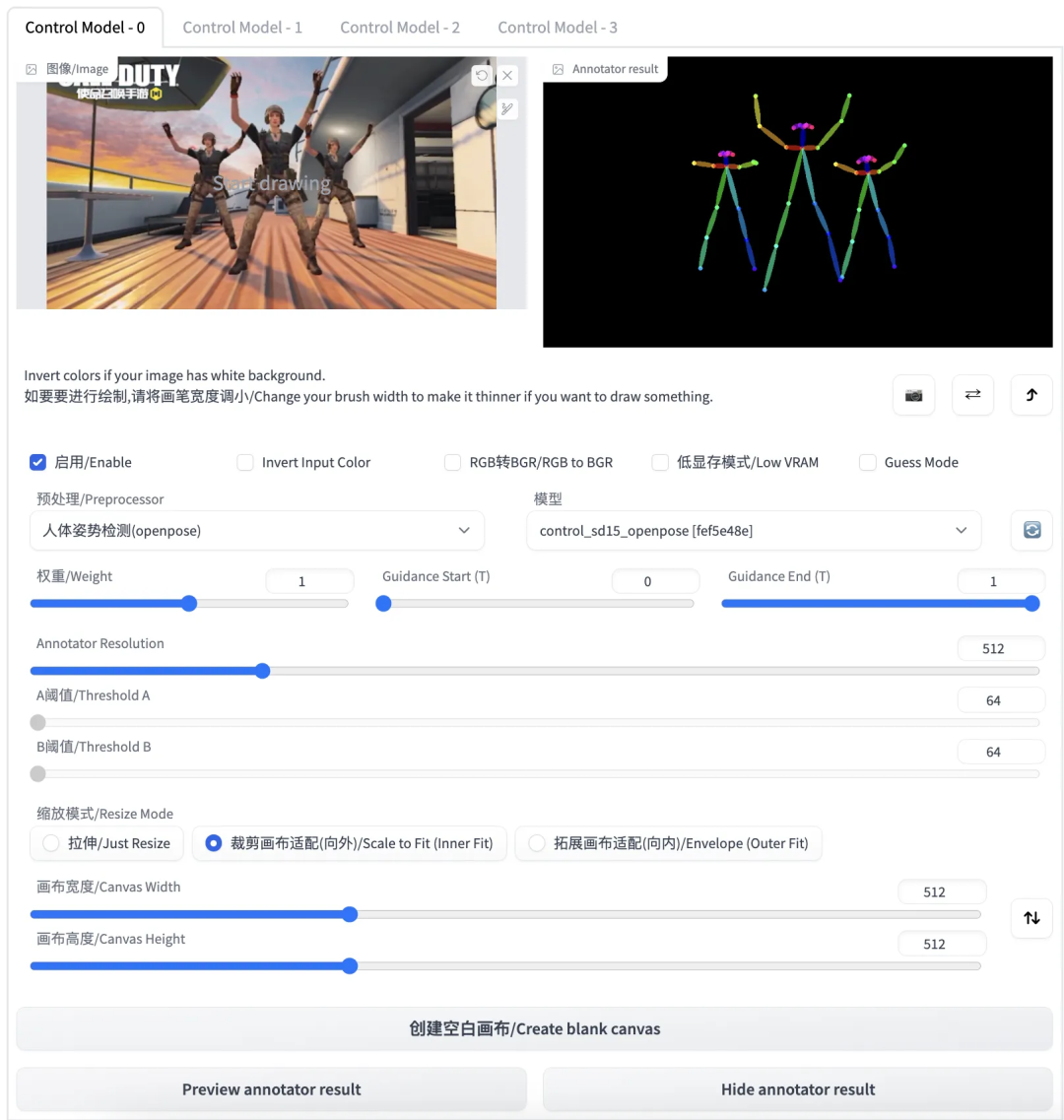Click the Weight slider handle
The width and height of the screenshot is (1064, 1120).
click(188, 604)
